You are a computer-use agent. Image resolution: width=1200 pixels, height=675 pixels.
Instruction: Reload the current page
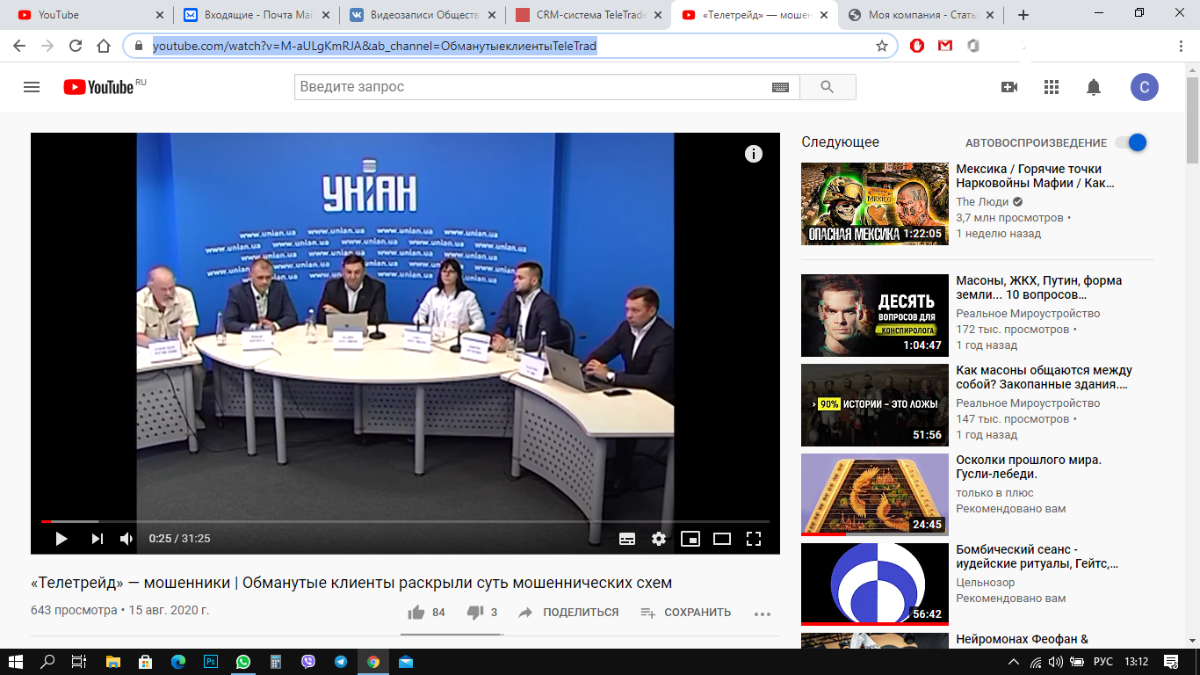pos(76,46)
